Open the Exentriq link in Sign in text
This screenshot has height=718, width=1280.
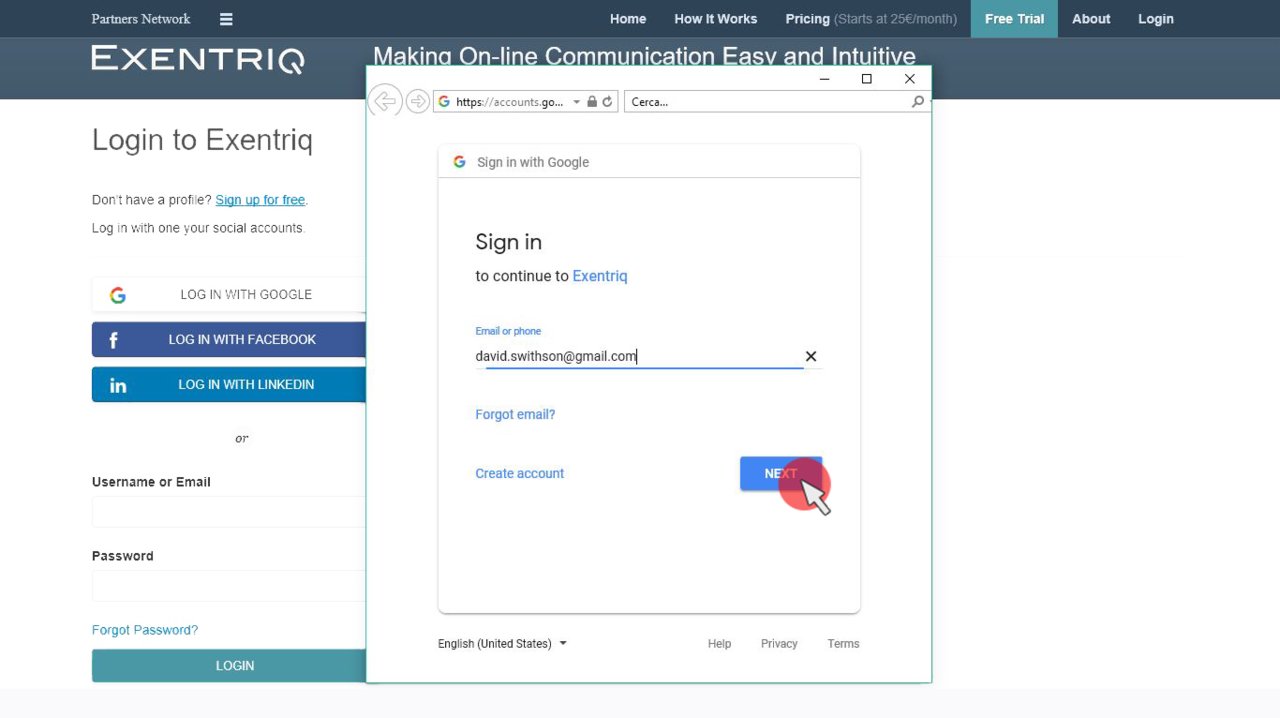[600, 276]
